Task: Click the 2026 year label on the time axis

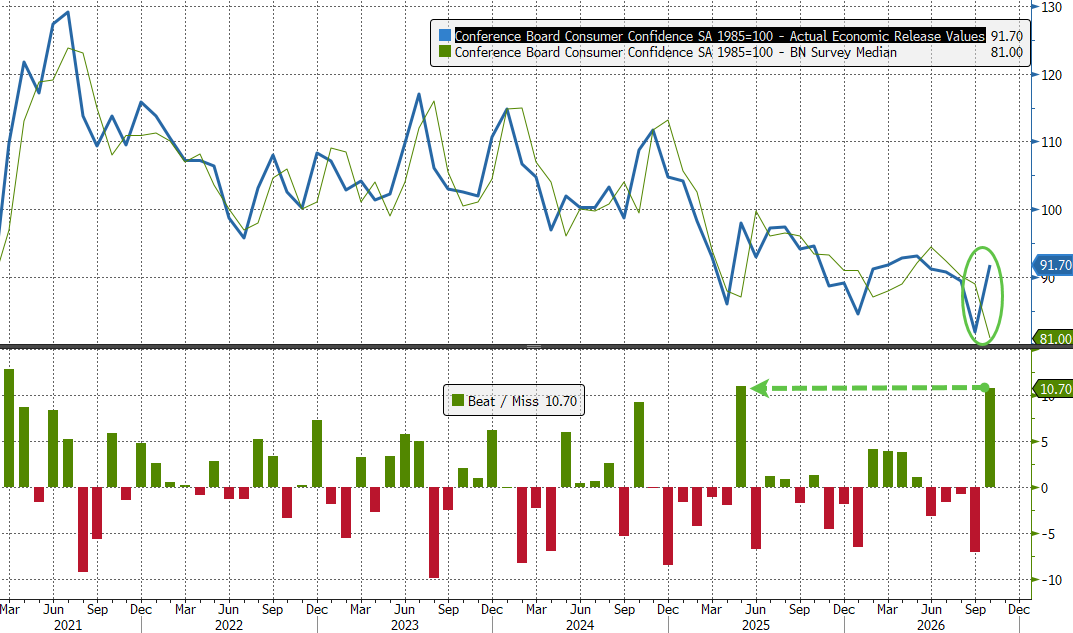Action: click(x=931, y=625)
